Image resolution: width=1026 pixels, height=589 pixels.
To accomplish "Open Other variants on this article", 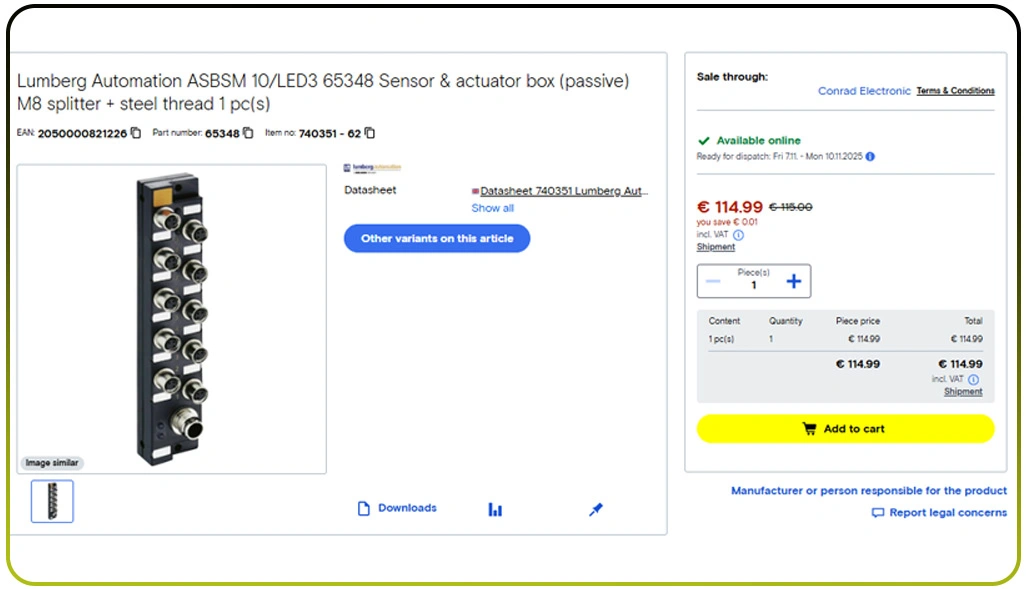I will tap(437, 238).
